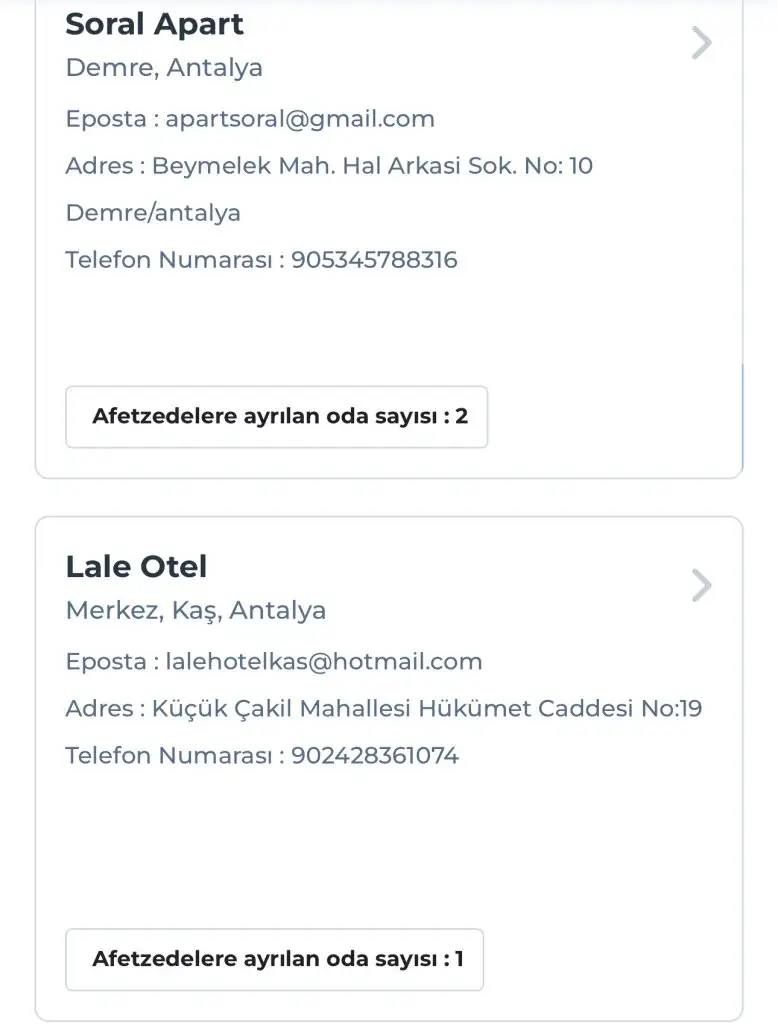Screen dimensions: 778x1024
Task: Click 'Telefon Numarası' label in Lale Otel card
Action: tap(169, 755)
